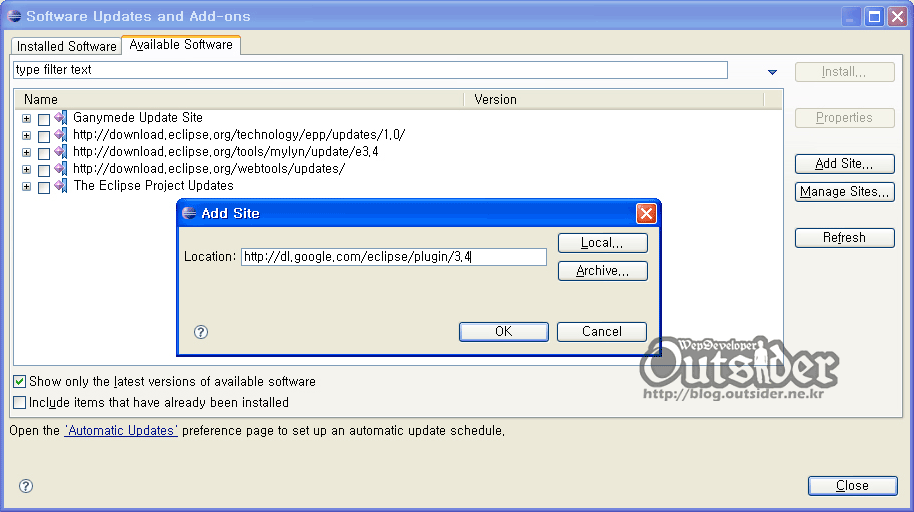
Task: Open help in the Add Site dialog
Action: [x=201, y=332]
